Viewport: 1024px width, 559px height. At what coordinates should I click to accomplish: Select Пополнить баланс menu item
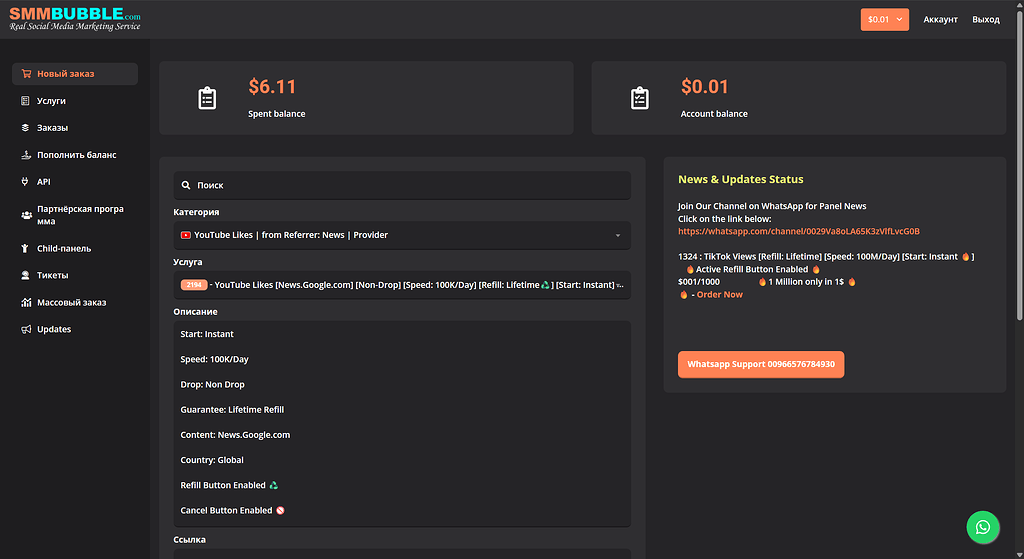pyautogui.click(x=75, y=155)
